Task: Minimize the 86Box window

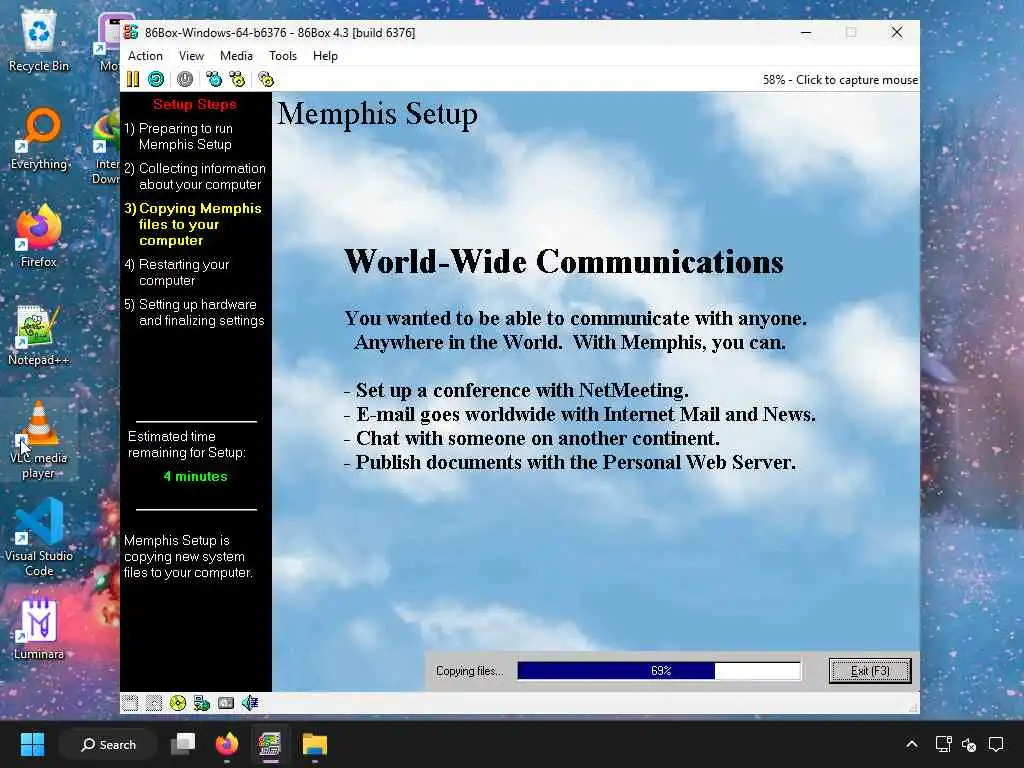Action: click(807, 33)
